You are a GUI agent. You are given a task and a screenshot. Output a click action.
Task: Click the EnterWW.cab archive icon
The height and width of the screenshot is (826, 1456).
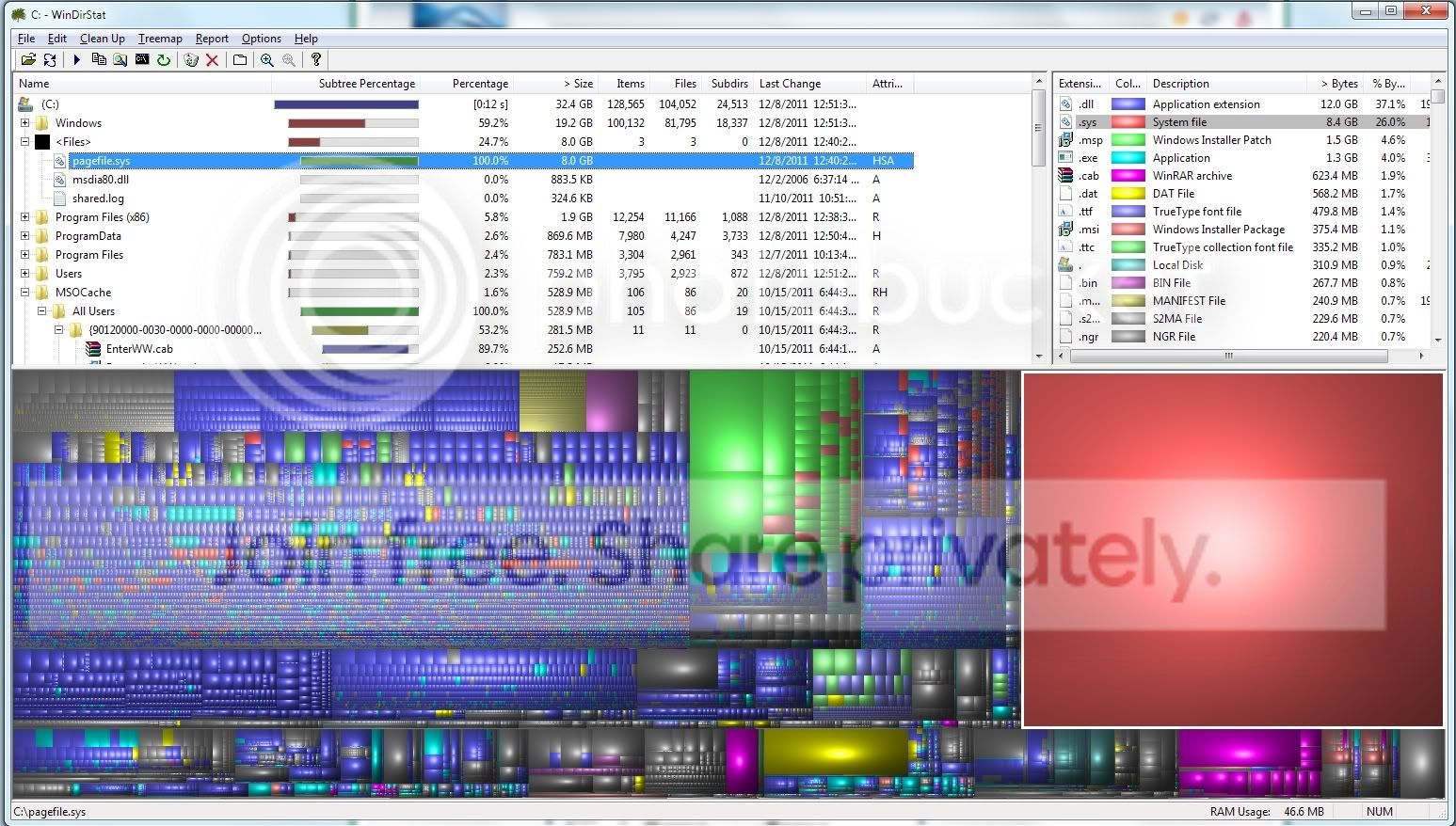pos(93,349)
